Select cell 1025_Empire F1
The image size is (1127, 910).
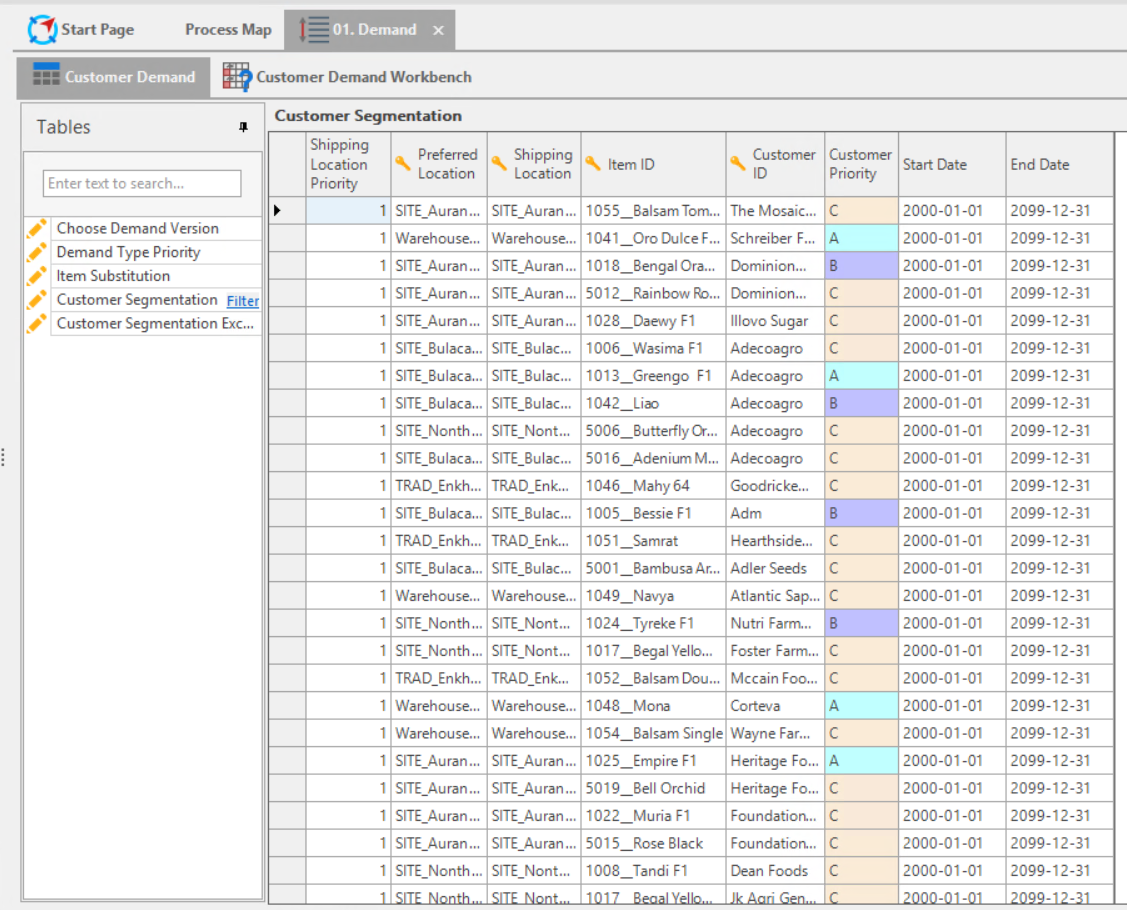[x=653, y=760]
